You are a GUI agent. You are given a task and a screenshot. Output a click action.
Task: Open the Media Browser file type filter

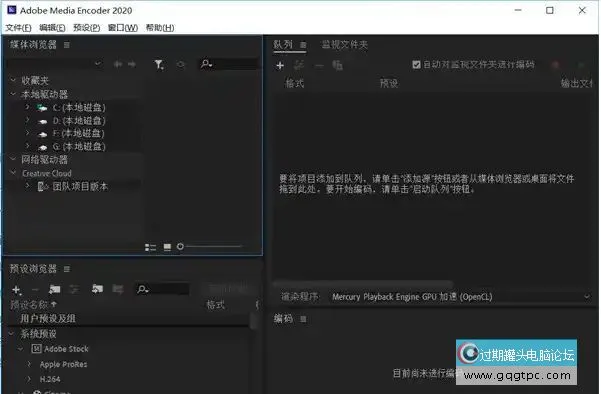click(x=159, y=64)
